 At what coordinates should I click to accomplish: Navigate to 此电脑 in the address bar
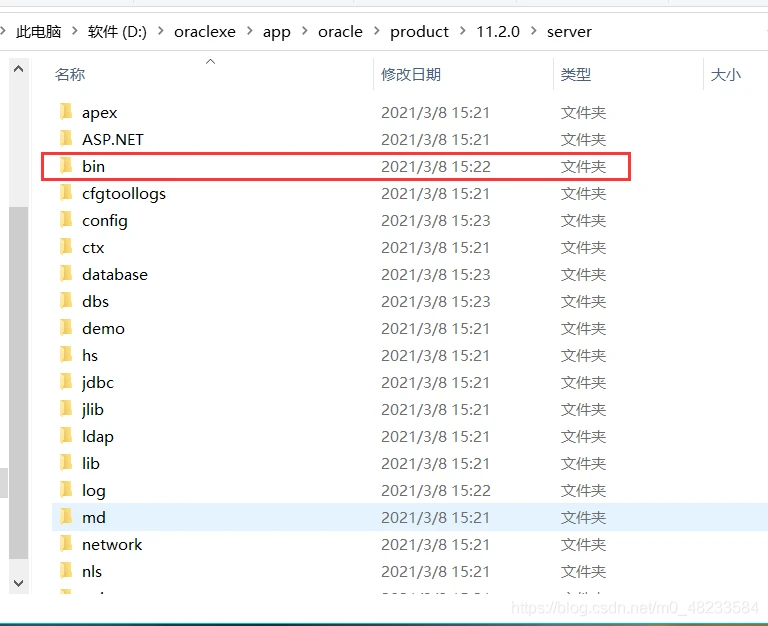point(38,32)
